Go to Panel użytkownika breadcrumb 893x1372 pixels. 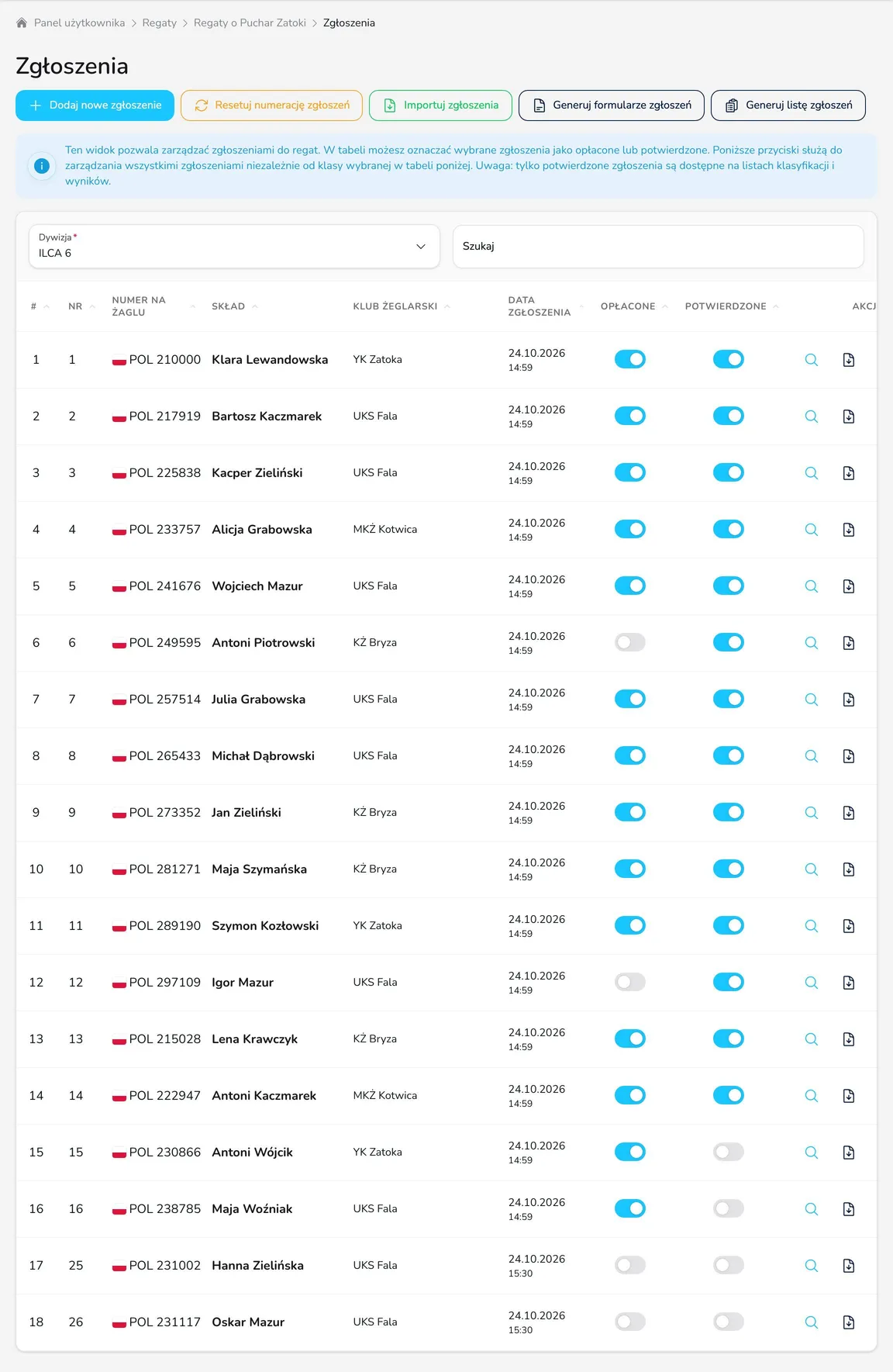pos(79,22)
